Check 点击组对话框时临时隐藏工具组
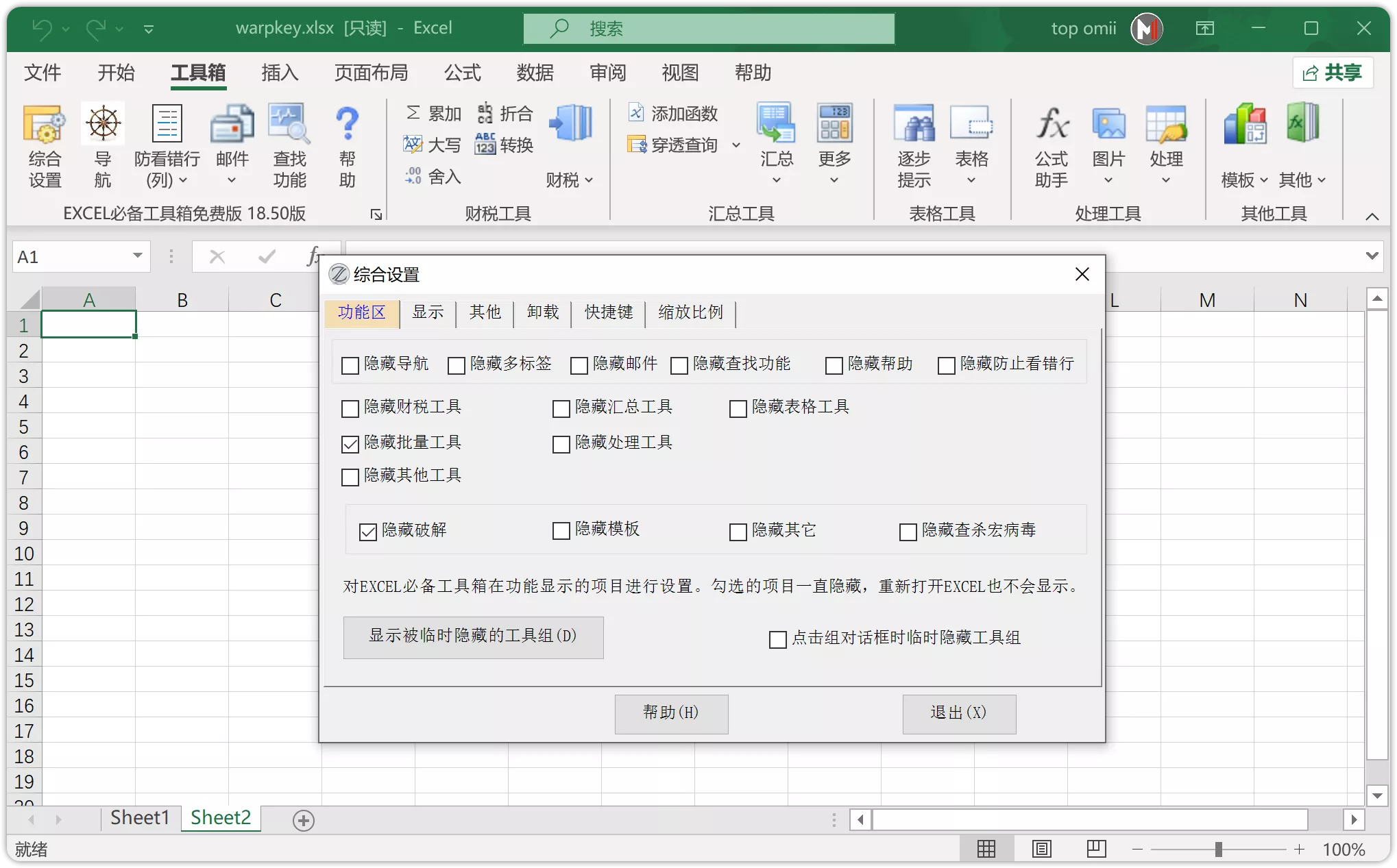This screenshot has width=1397, height=868. tap(777, 638)
